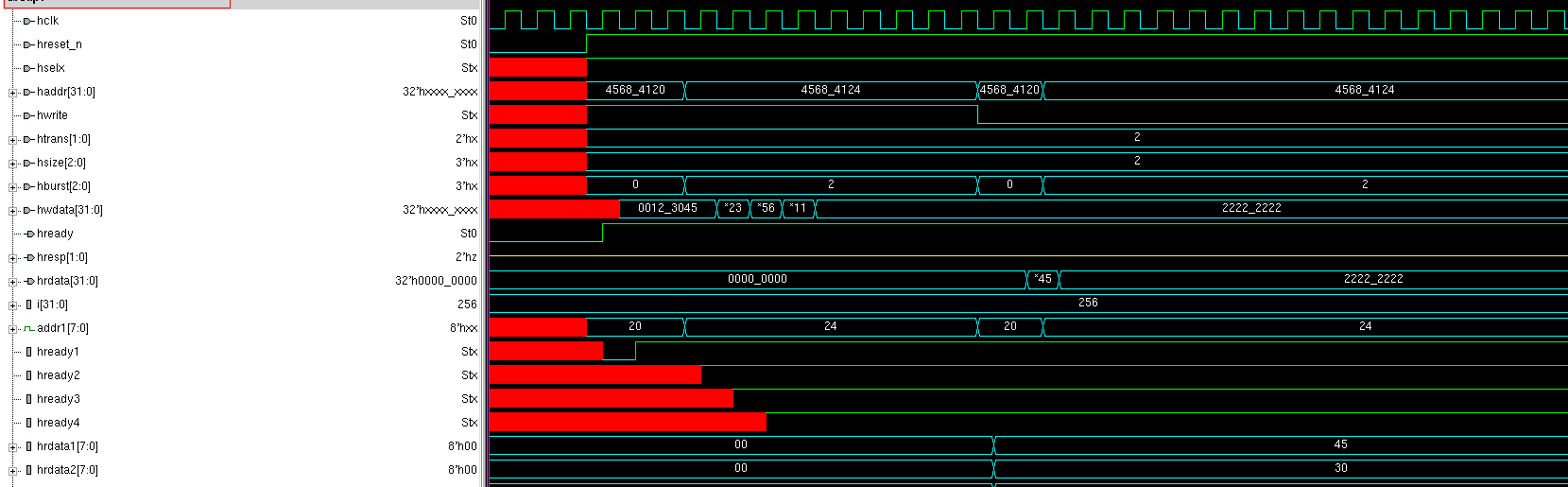Screen dimensions: 1568x487
Task: Click the St0 value of hclk
Action: [469, 21]
